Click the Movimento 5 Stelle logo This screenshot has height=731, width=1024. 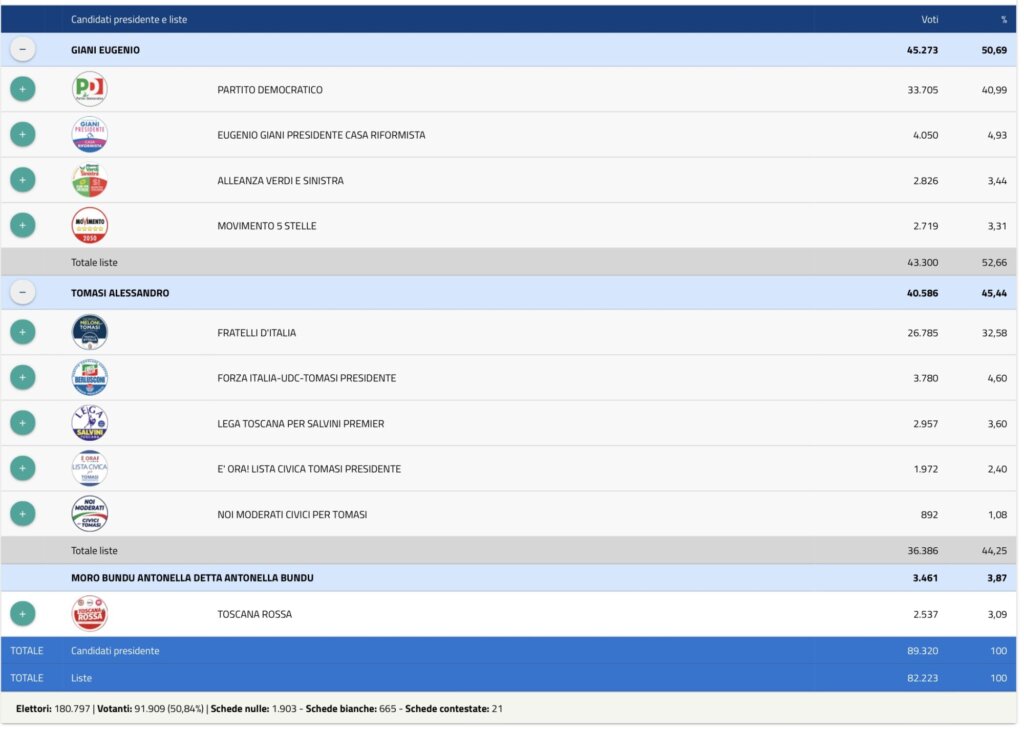pyautogui.click(x=89, y=225)
